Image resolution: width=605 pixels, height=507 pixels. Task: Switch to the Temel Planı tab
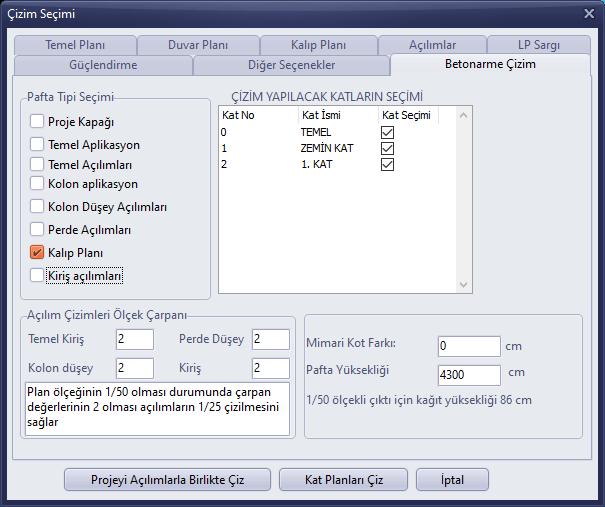click(x=75, y=45)
